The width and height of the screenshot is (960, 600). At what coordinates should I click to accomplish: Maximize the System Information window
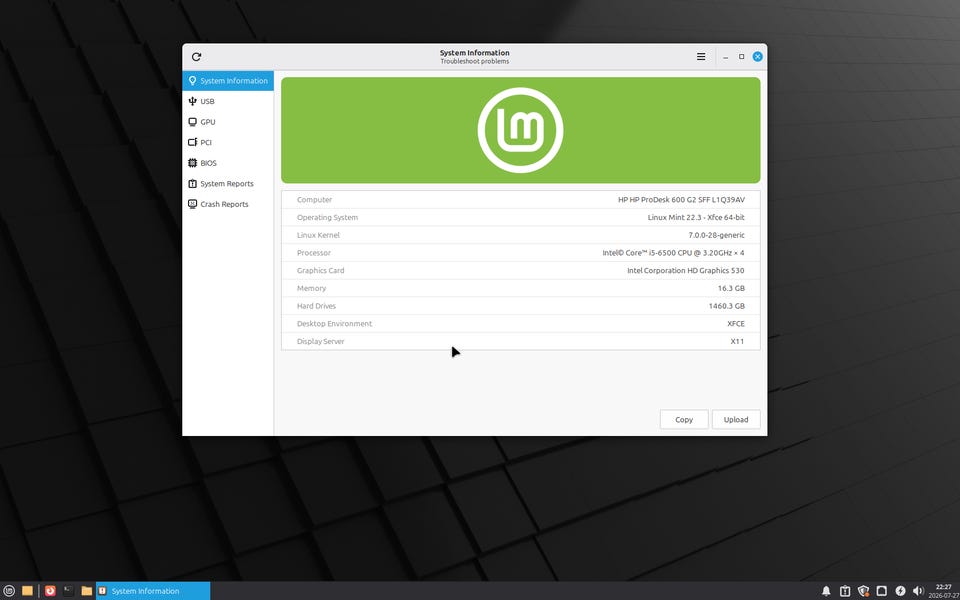click(741, 56)
